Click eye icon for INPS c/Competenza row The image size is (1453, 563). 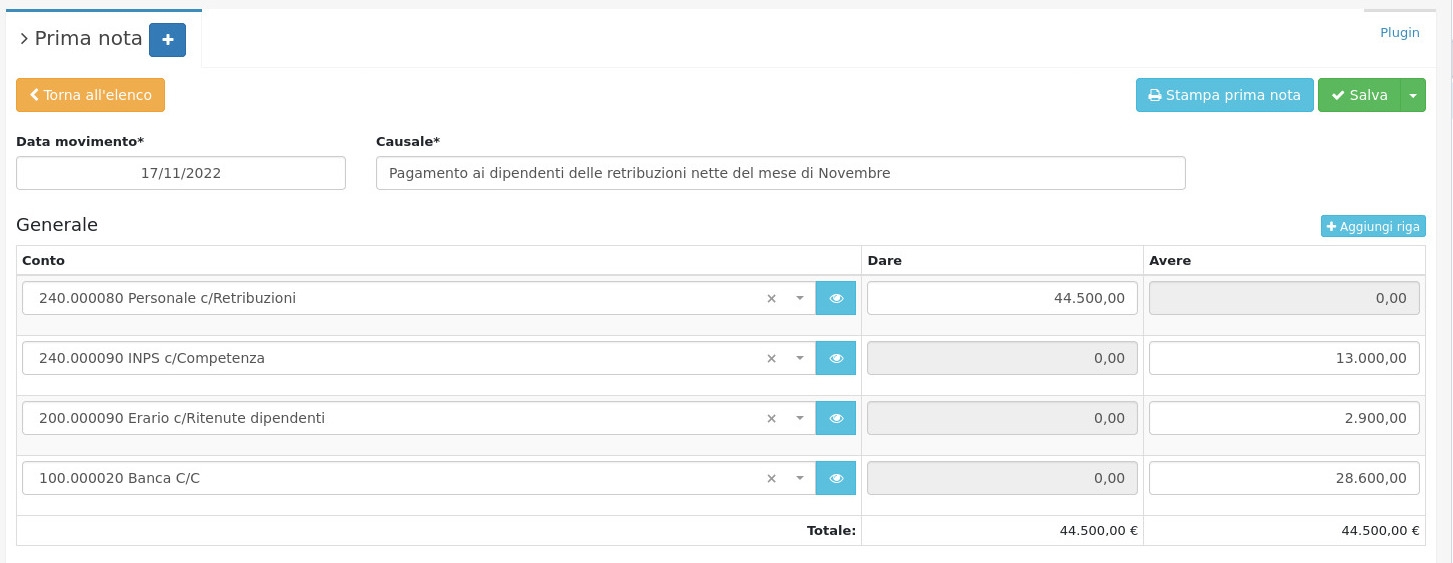836,358
